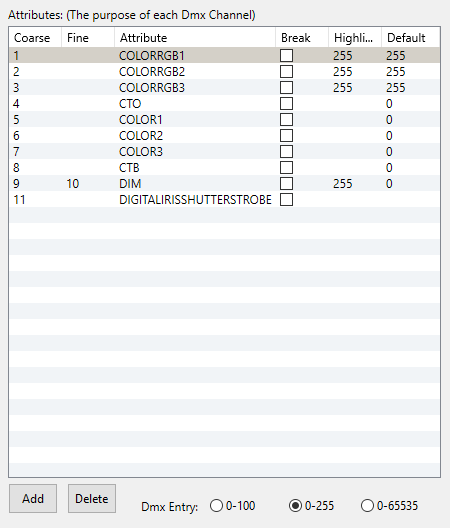Toggle Break checkbox for COLORRGB1
Image resolution: width=450 pixels, height=528 pixels.
[286, 56]
